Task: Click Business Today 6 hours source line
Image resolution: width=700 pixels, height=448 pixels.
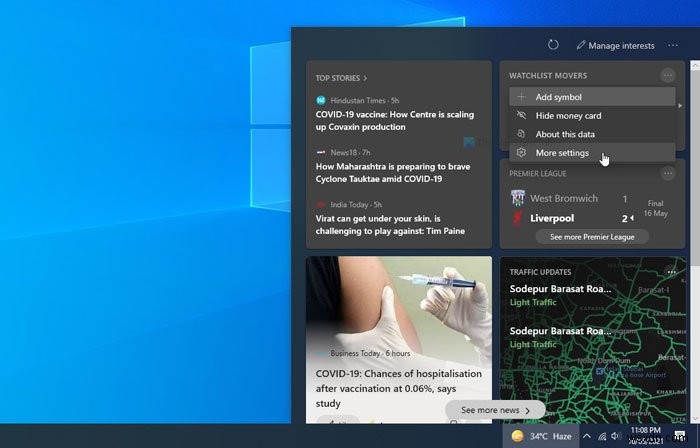Action: click(370, 353)
